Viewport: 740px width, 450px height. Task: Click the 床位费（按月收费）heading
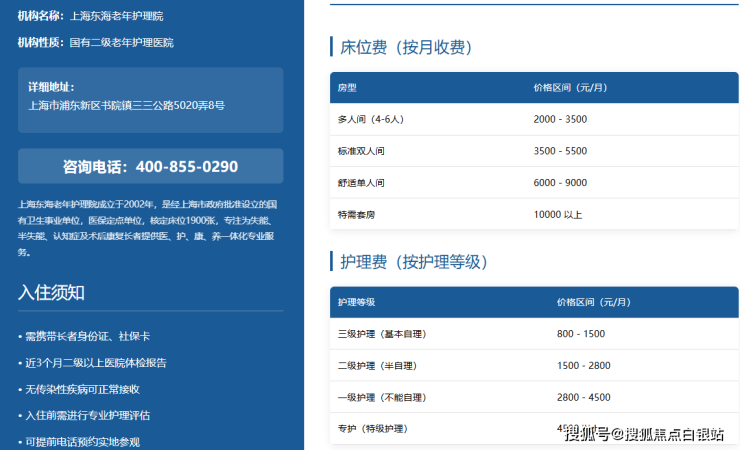pos(406,47)
